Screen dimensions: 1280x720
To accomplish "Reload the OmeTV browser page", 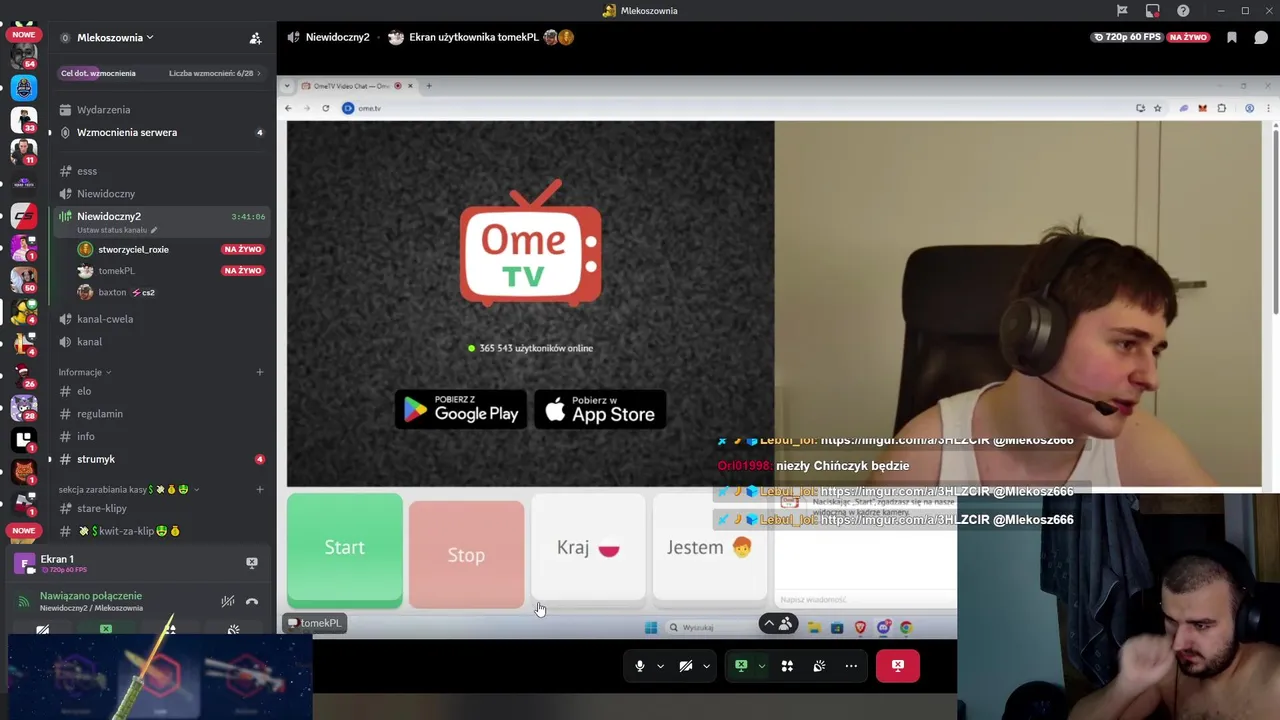I will point(326,108).
